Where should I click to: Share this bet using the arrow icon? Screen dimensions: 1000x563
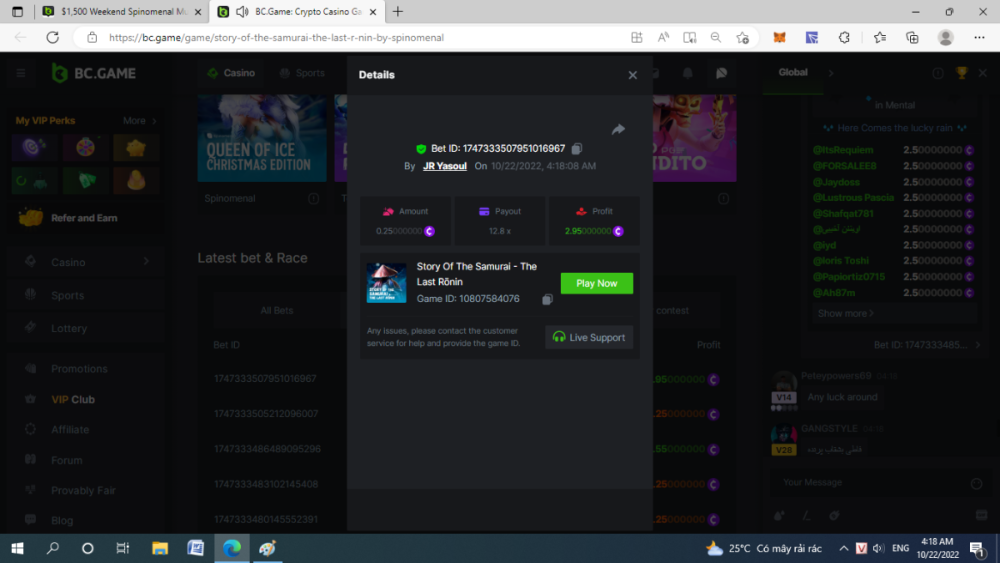[x=618, y=130]
